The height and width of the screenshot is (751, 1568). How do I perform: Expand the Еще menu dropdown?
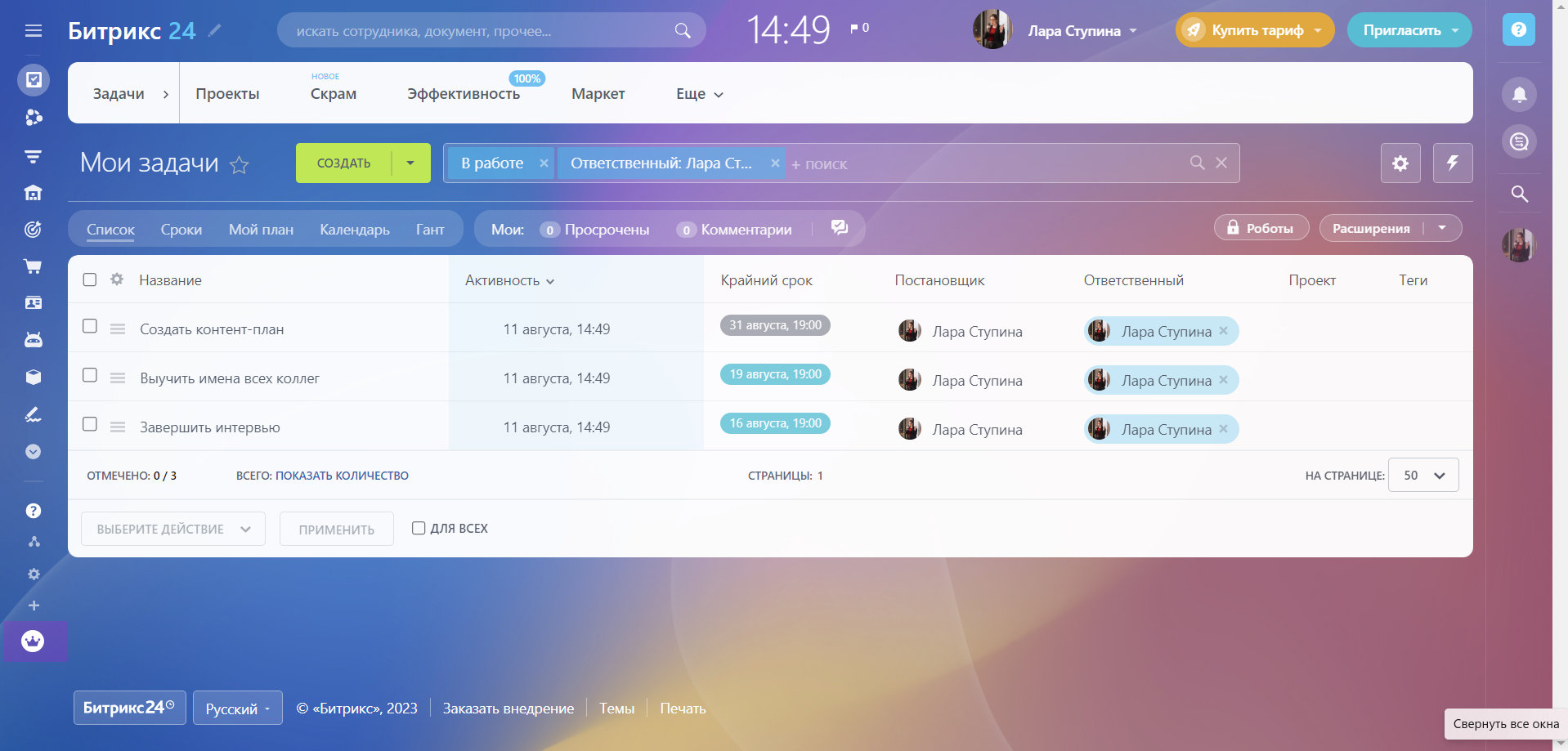point(699,94)
